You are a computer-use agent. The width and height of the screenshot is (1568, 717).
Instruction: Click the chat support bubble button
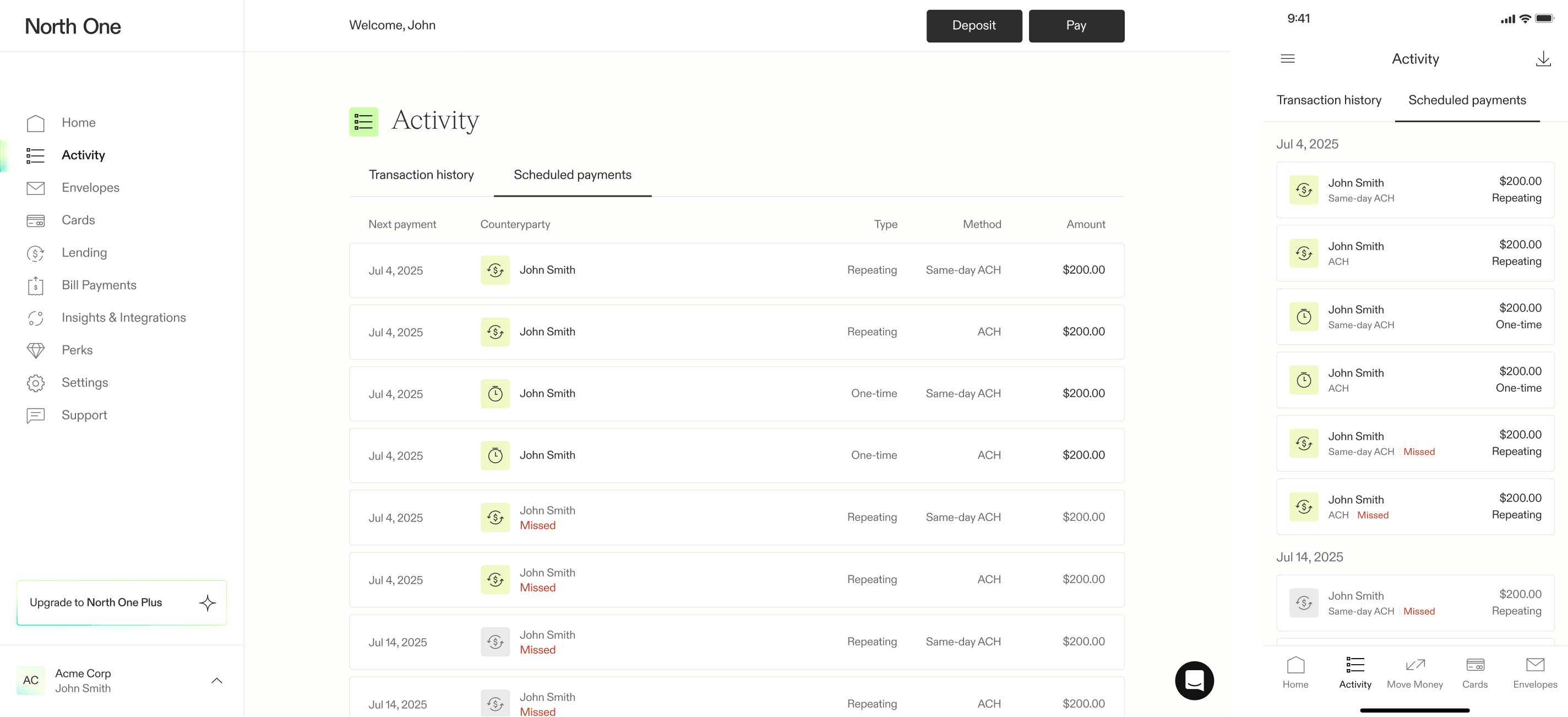click(x=1194, y=680)
